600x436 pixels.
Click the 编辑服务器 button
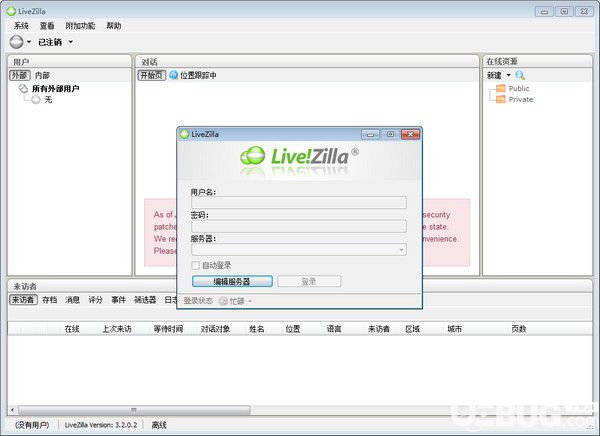[232, 281]
